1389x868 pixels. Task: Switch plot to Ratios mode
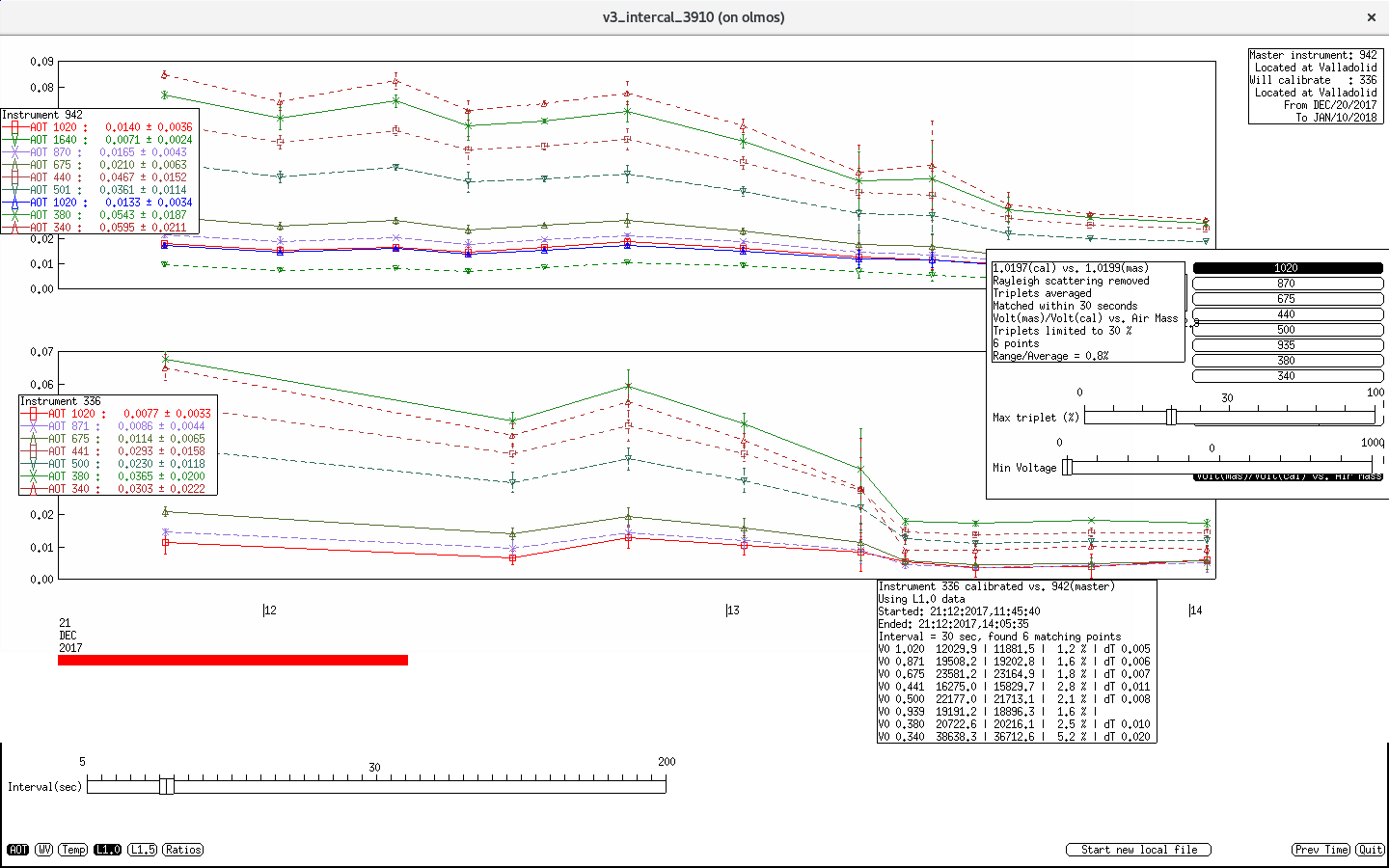[x=183, y=850]
